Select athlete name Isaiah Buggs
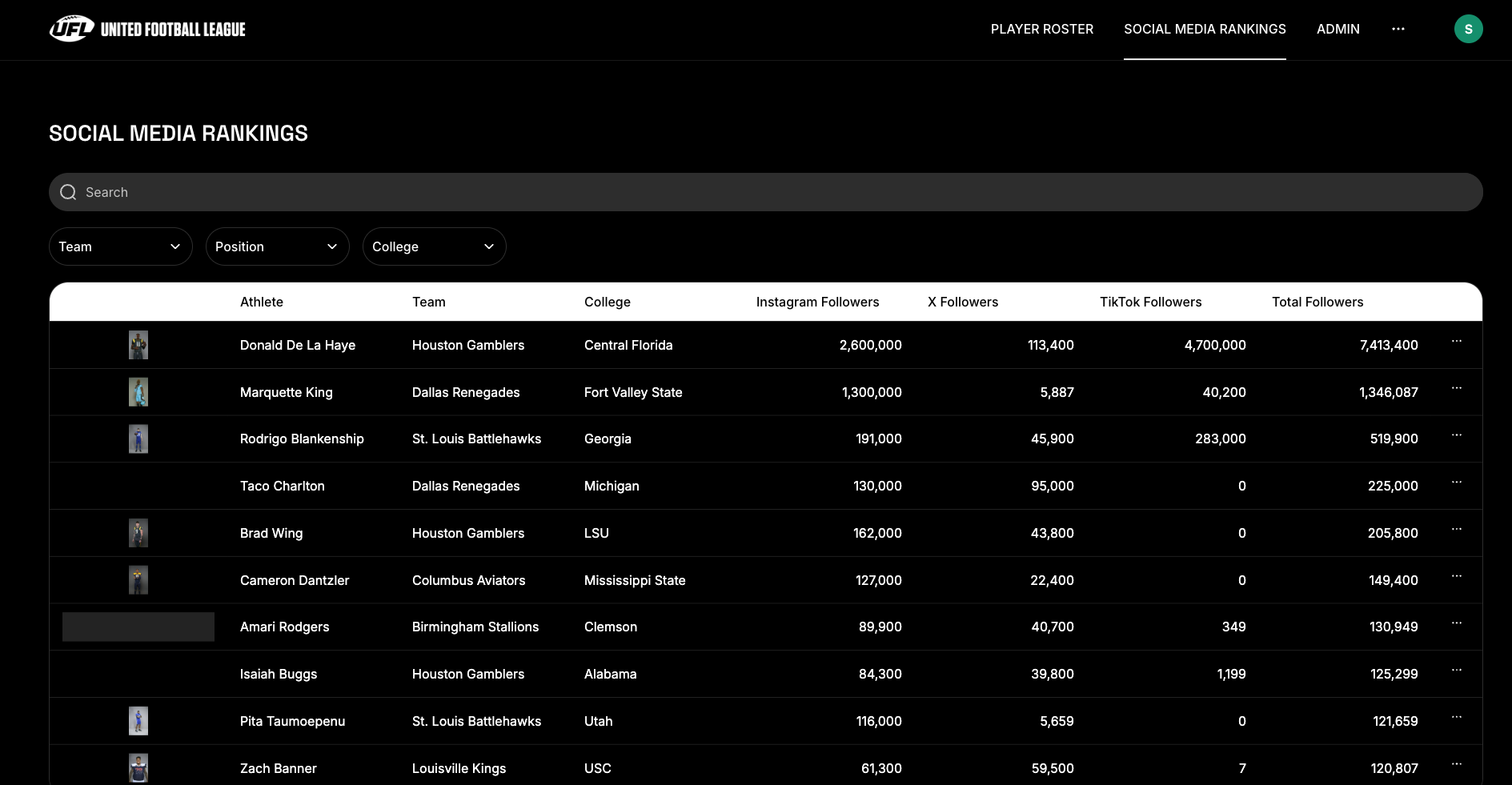 coord(279,674)
